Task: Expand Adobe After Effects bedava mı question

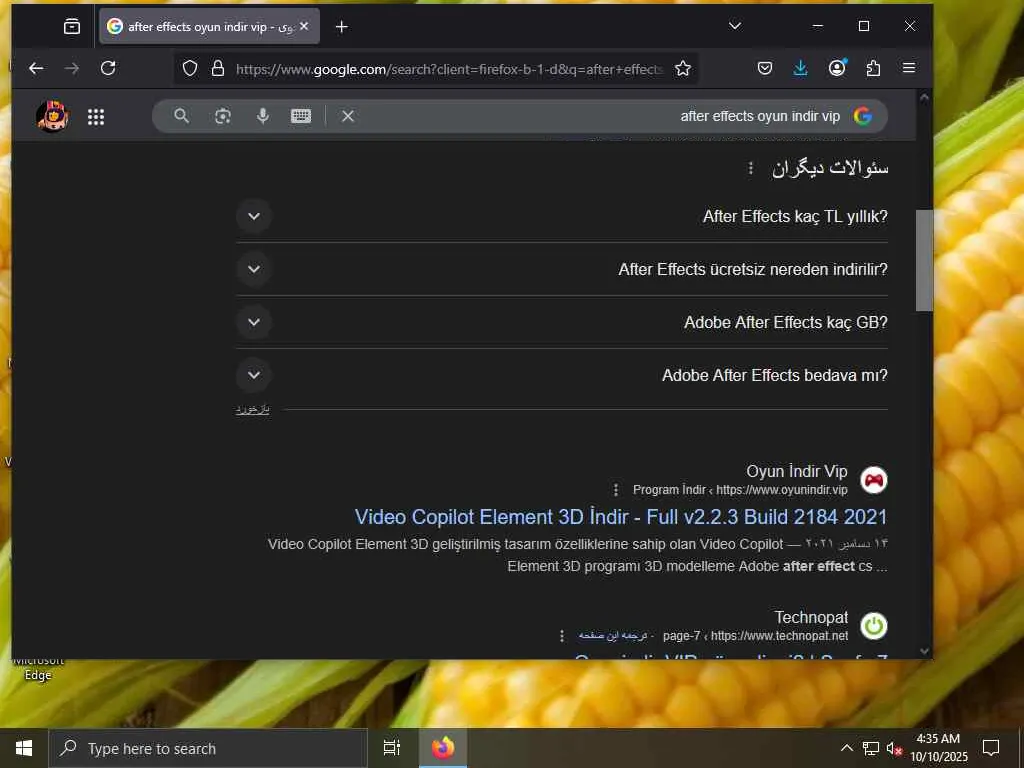Action: [x=562, y=375]
